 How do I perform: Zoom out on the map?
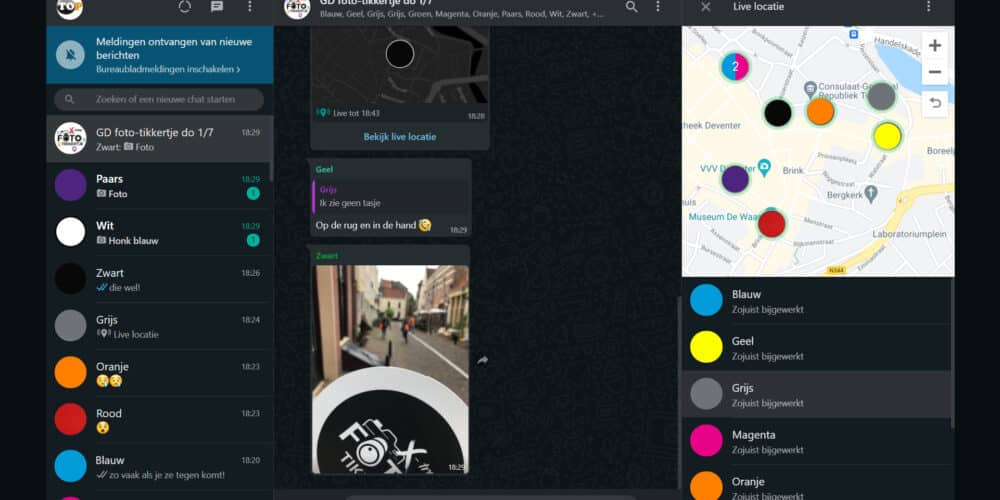[x=934, y=72]
